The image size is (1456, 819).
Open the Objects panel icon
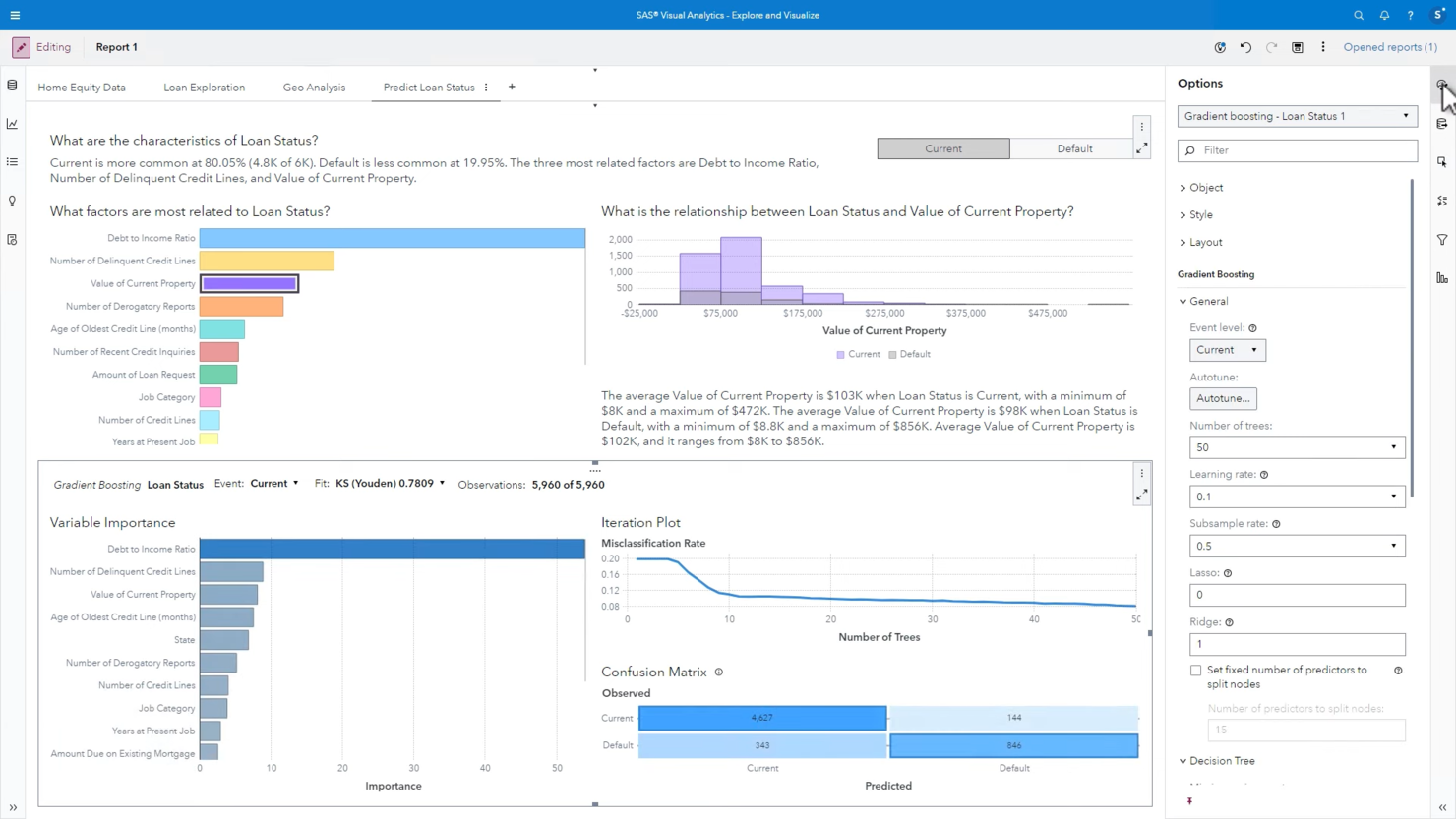(12, 124)
